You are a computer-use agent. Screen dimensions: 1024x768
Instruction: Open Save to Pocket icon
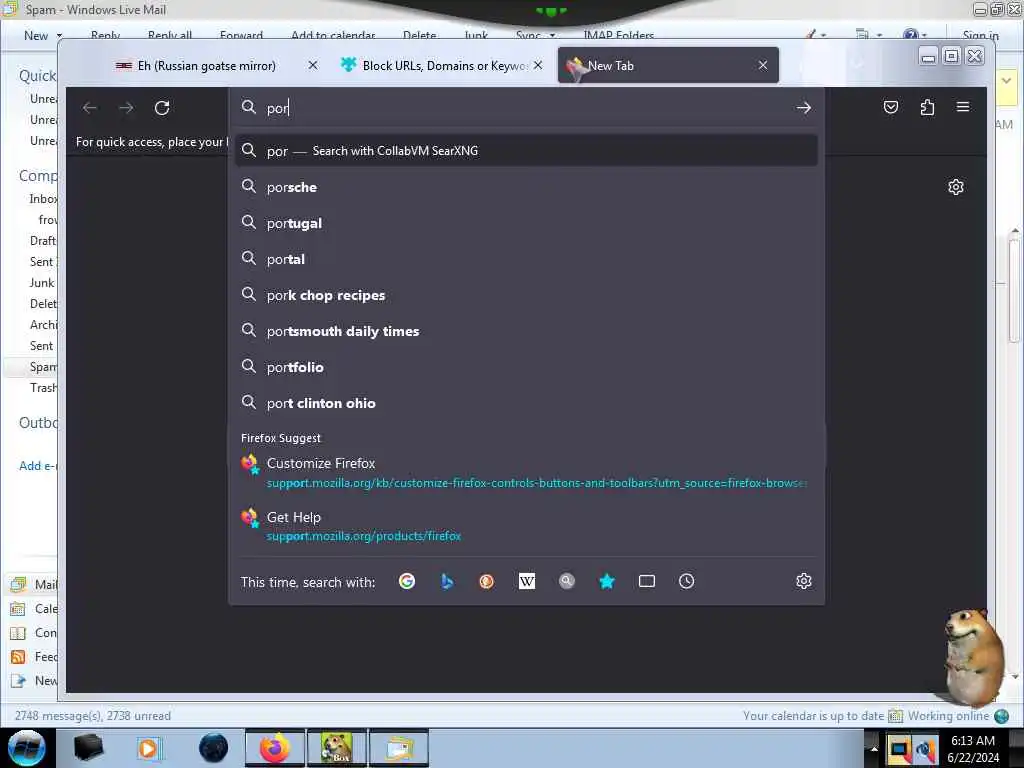click(891, 107)
